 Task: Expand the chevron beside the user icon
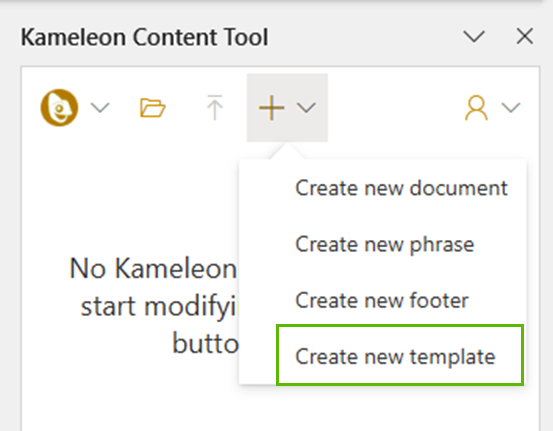pyautogui.click(x=511, y=108)
